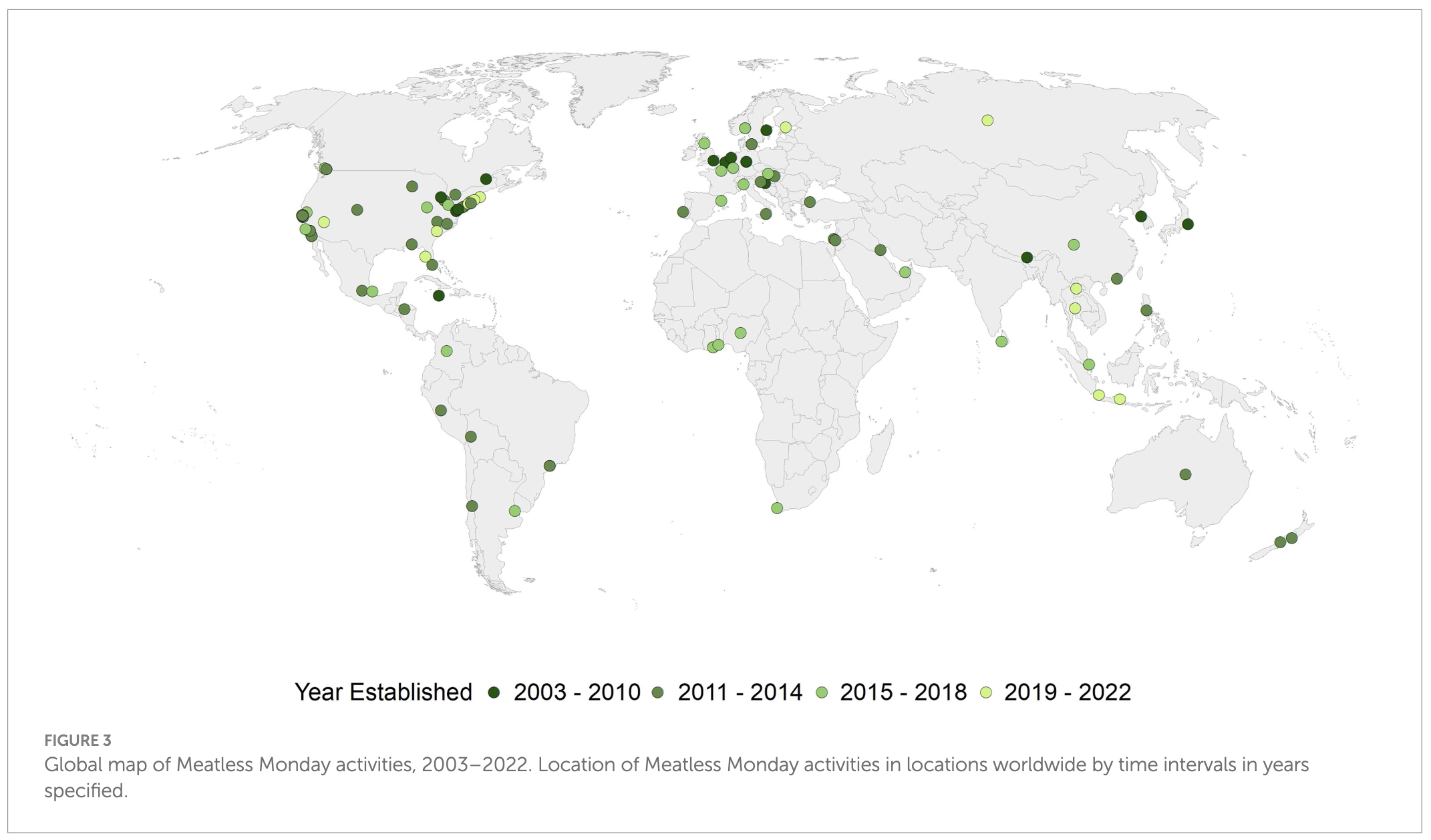Click the marker on Brazil's southeast coast
Image resolution: width=1431 pixels, height=840 pixels.
pyautogui.click(x=549, y=466)
